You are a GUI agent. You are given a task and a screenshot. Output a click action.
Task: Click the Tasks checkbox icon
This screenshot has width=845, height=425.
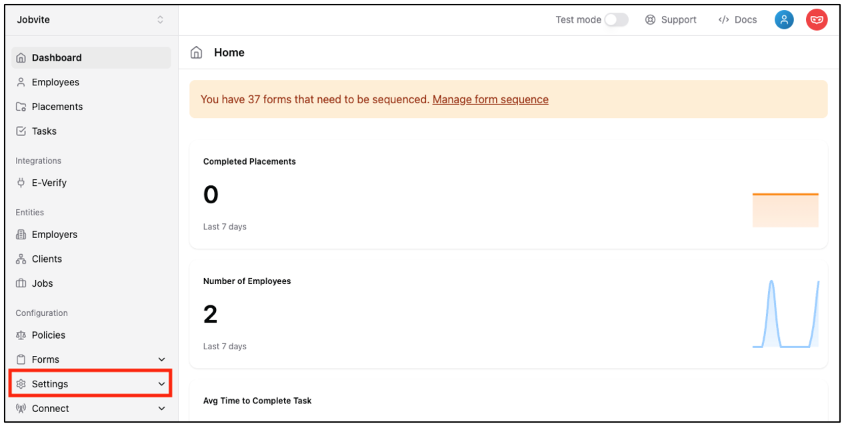tap(21, 131)
